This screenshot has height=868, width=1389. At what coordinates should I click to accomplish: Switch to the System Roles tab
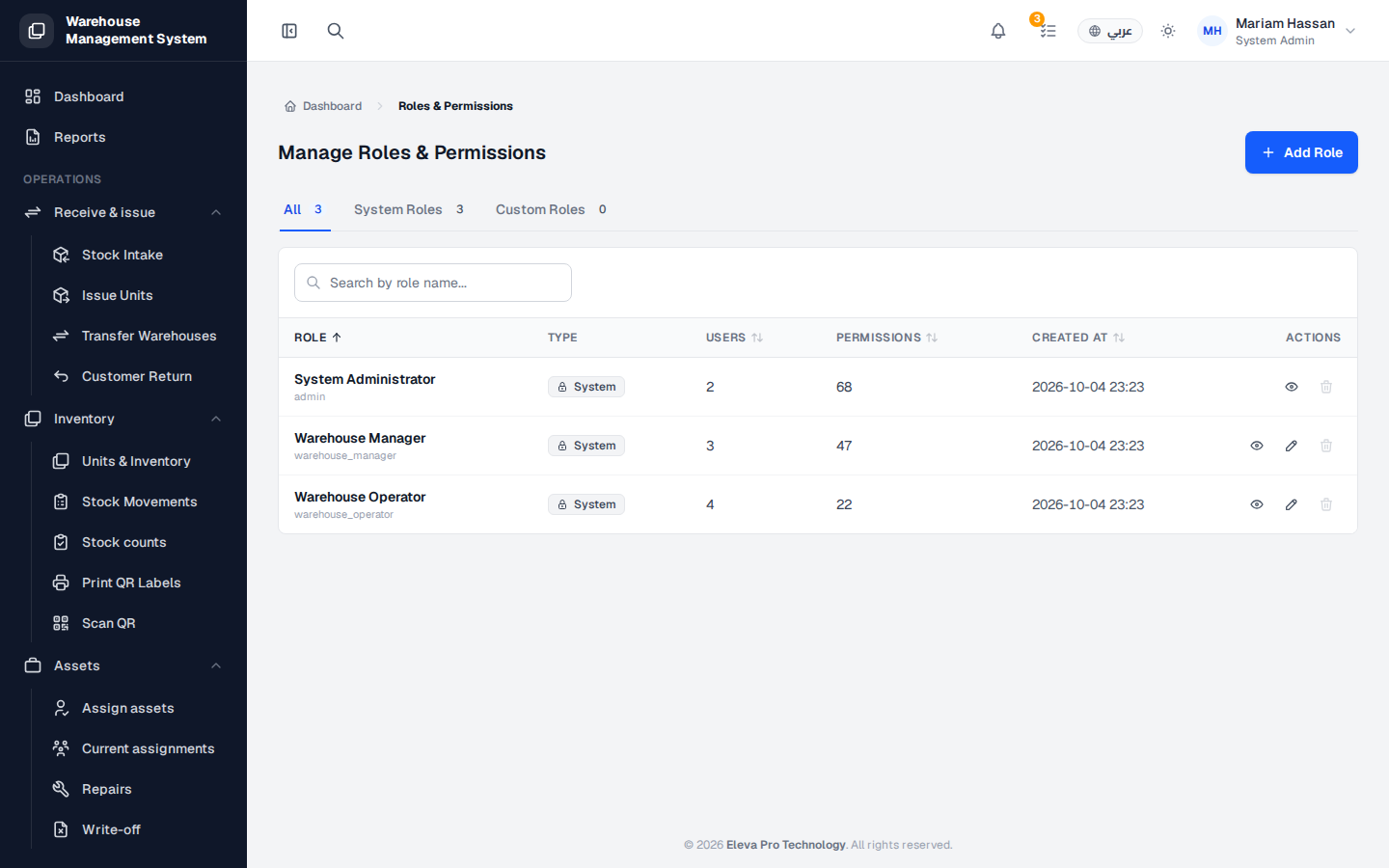(409, 209)
